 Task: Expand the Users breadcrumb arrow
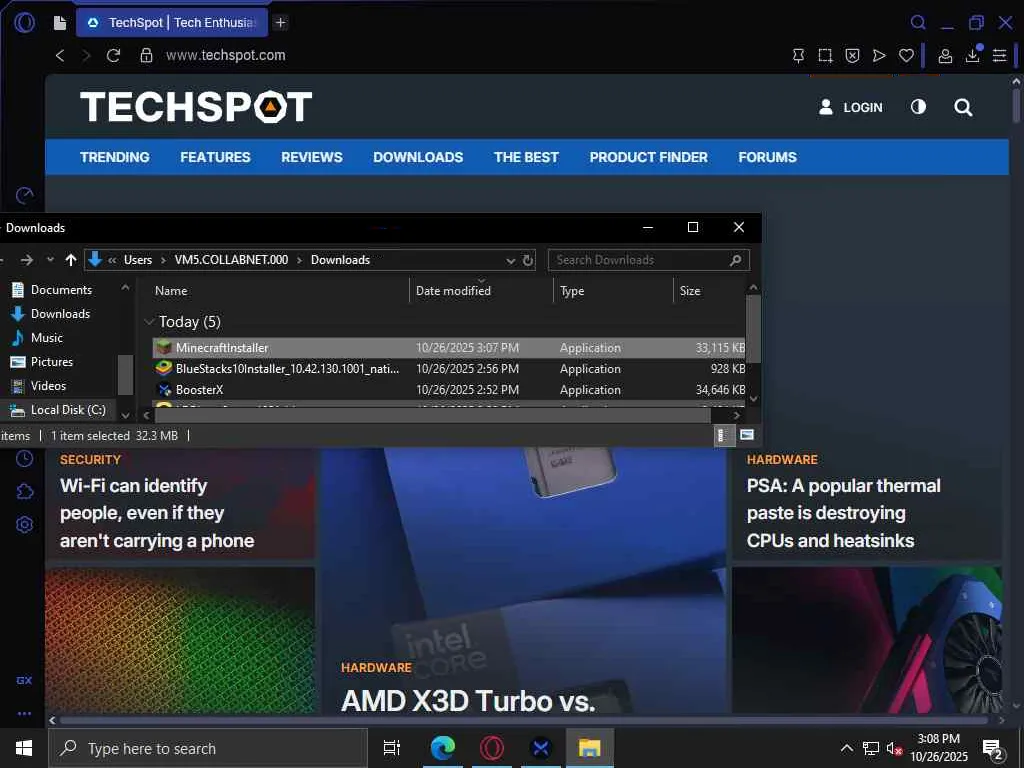[163, 260]
